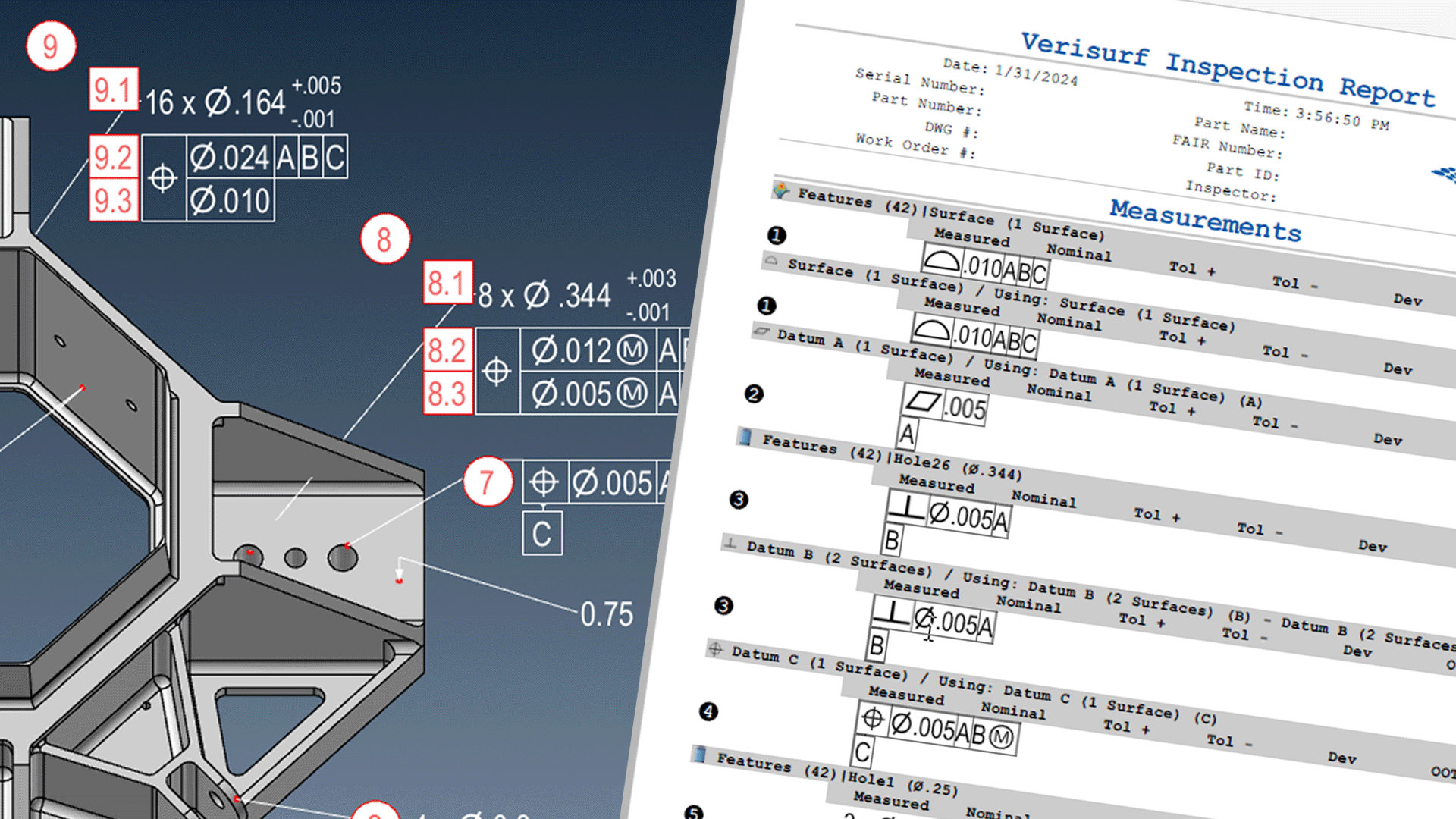Click the Datum A row icon
Image resolution: width=1456 pixels, height=819 pixels.
tap(761, 332)
